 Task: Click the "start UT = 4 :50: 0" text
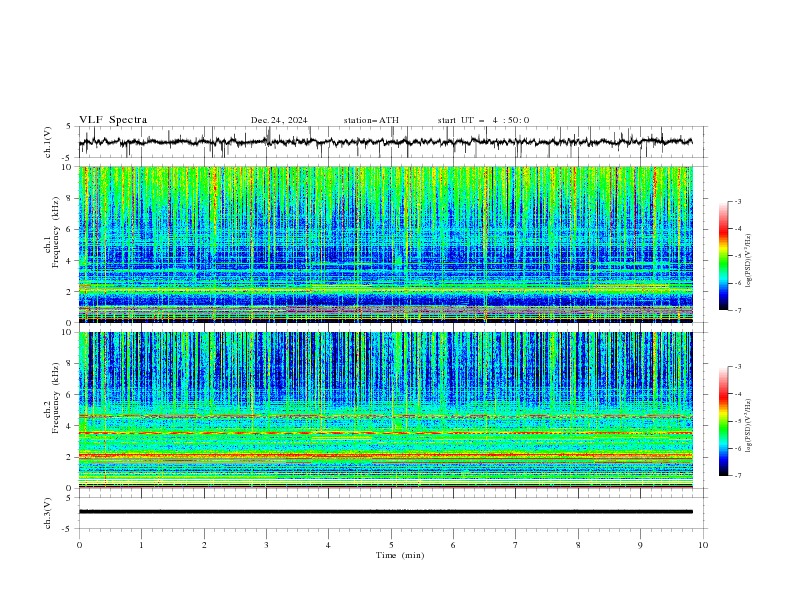[x=483, y=120]
